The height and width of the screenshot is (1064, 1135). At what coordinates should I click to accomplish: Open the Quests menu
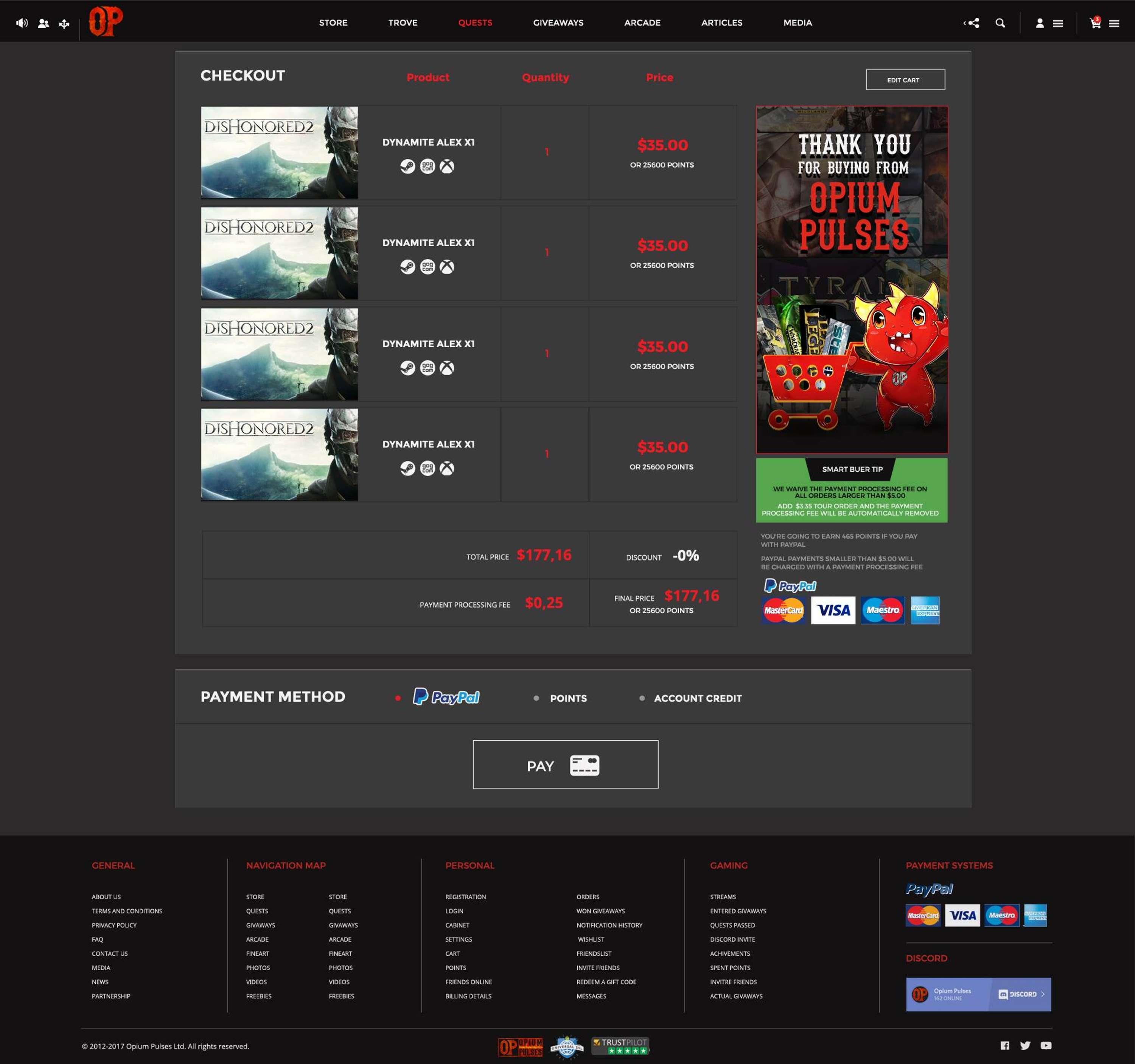click(x=475, y=23)
